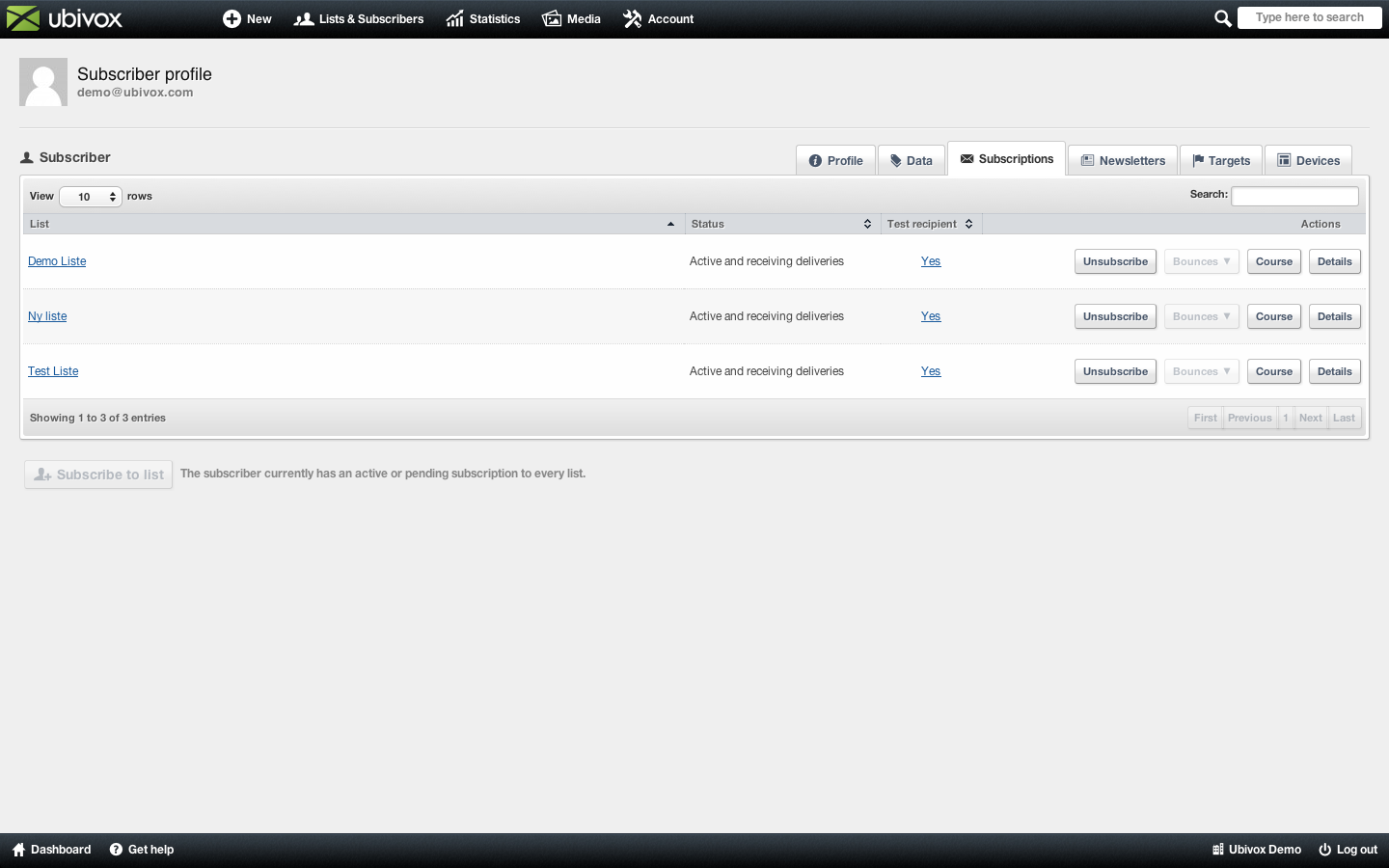Select page 1 in pagination
The width and height of the screenshot is (1389, 868).
click(1285, 418)
